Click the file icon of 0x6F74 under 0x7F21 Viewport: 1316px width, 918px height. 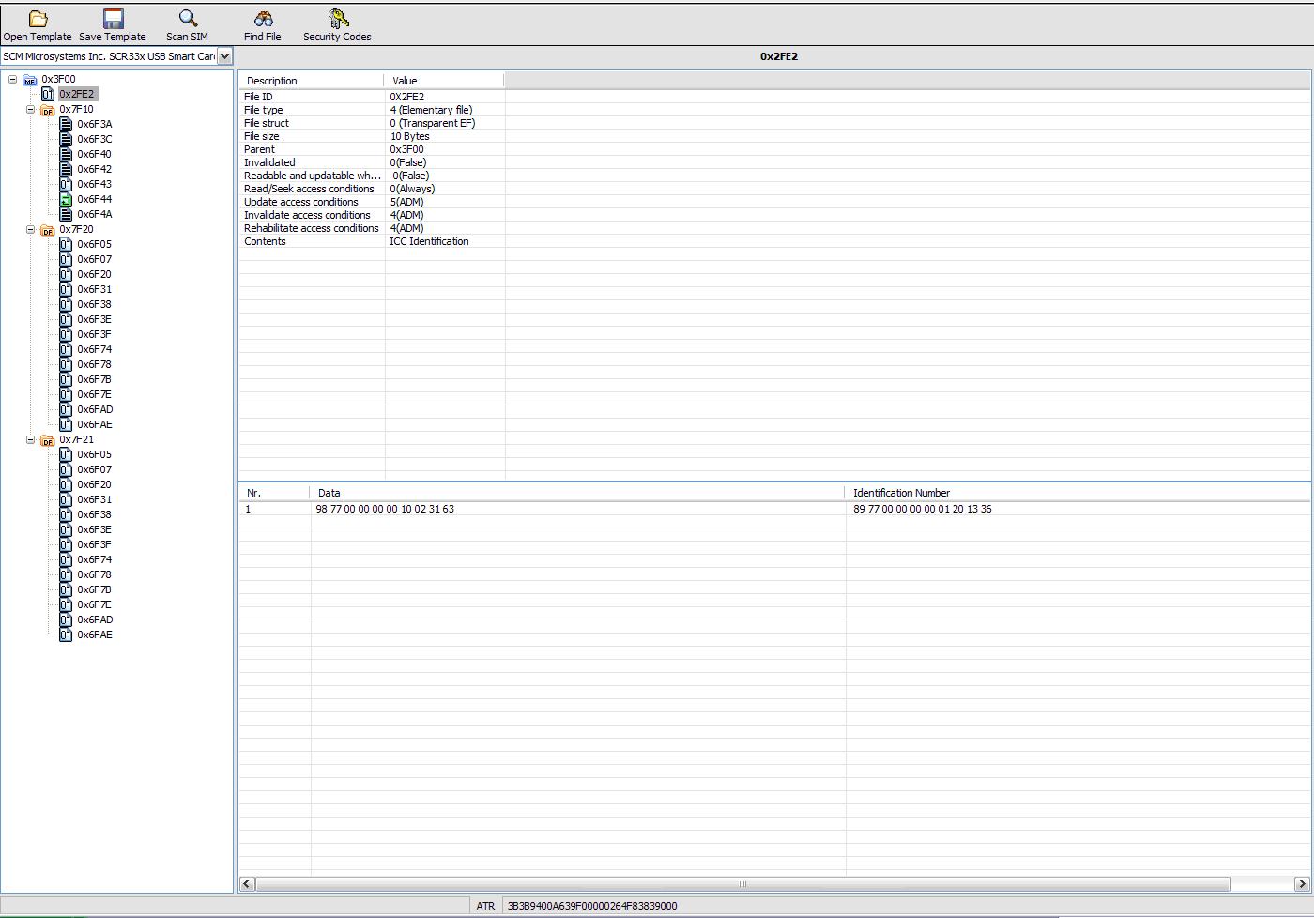(66, 559)
